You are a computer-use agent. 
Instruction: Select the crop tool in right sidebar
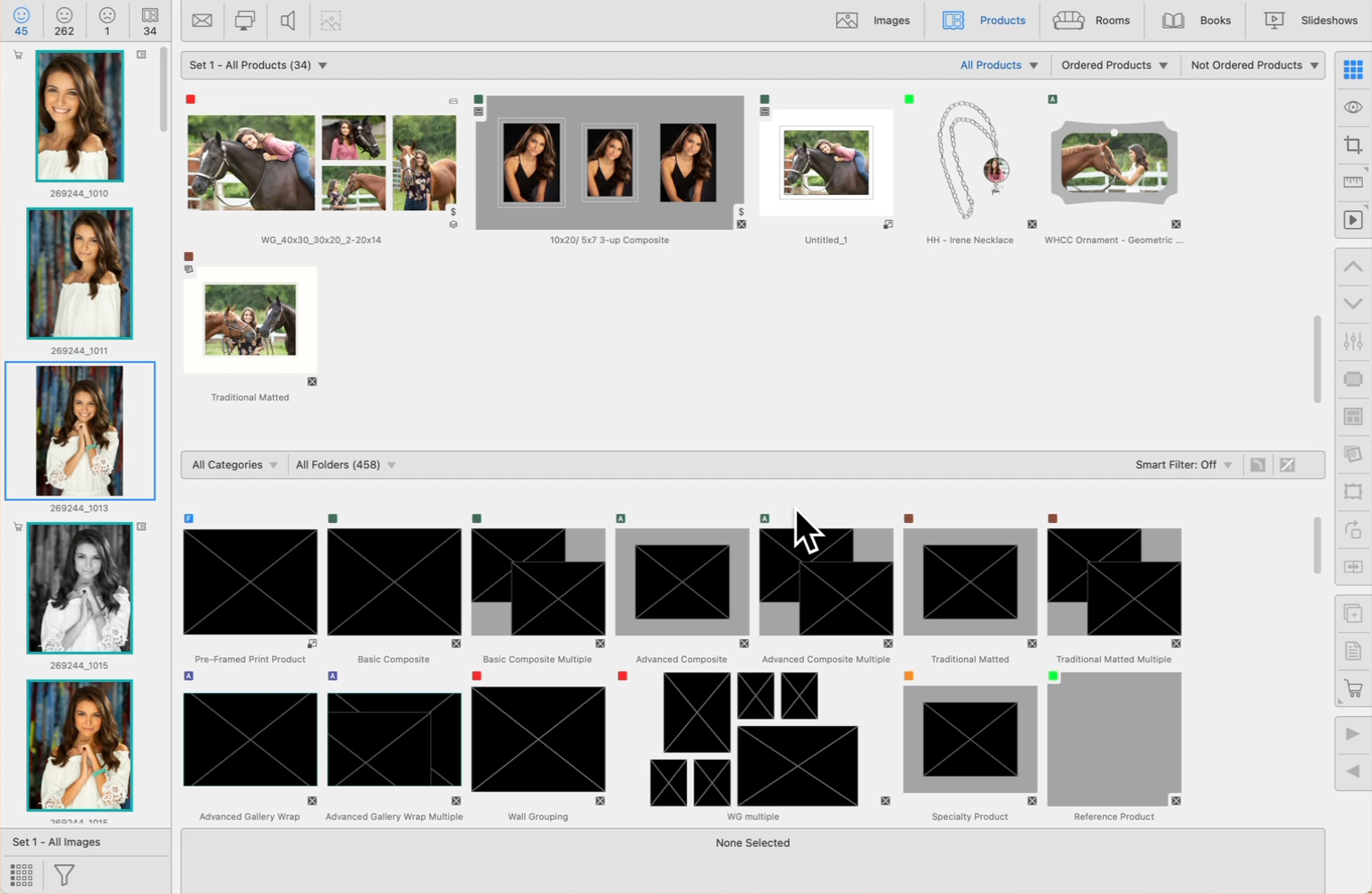pos(1352,145)
